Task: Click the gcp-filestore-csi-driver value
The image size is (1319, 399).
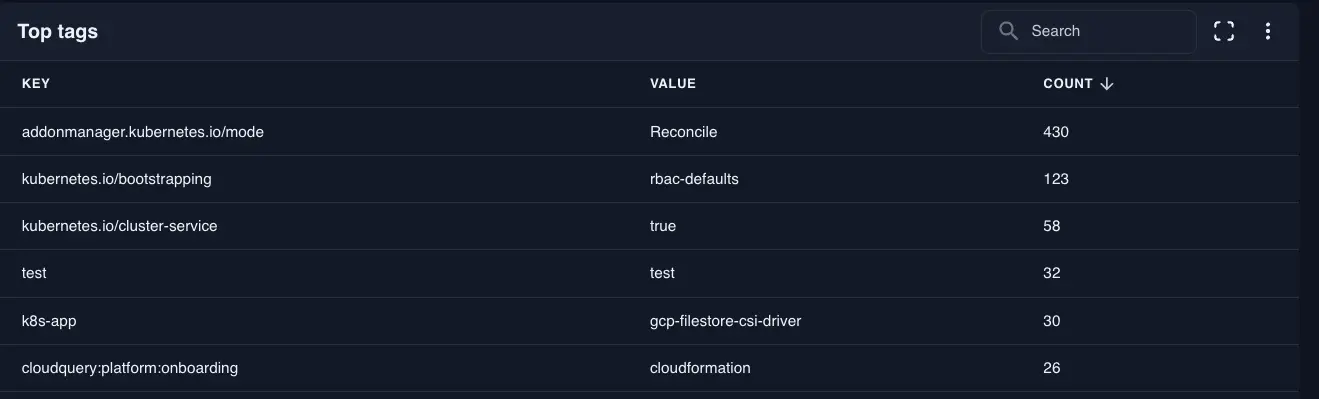Action: click(x=726, y=321)
